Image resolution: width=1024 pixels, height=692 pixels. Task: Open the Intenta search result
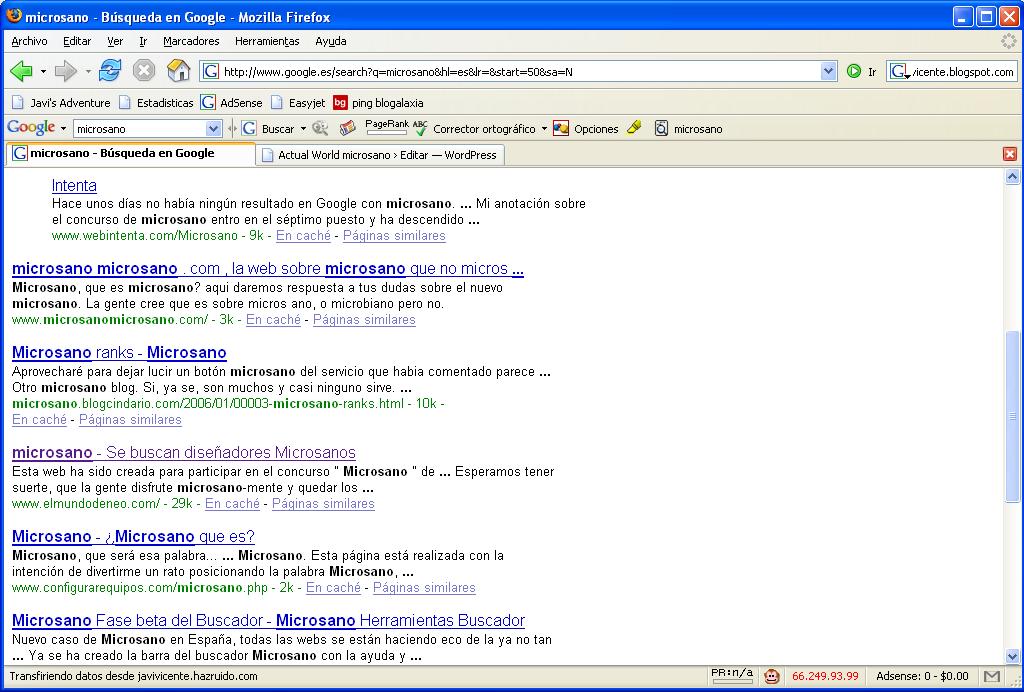click(74, 185)
